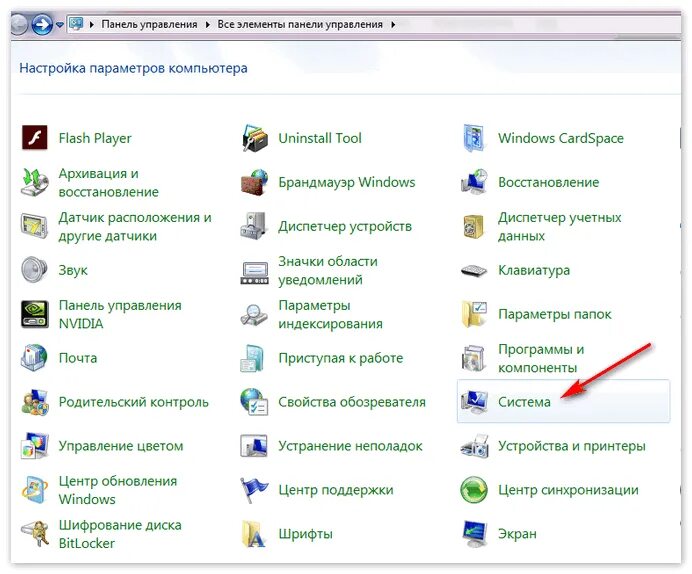Open the Центр обновления Windows icon

34,489
